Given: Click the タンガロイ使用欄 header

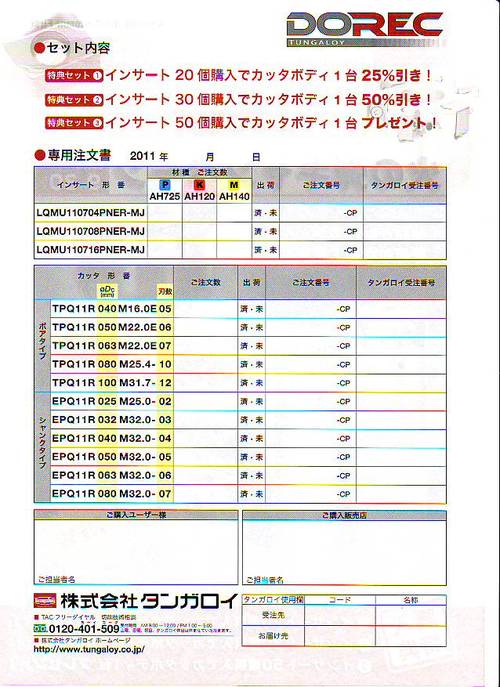Looking at the screenshot, I should [x=273, y=599].
